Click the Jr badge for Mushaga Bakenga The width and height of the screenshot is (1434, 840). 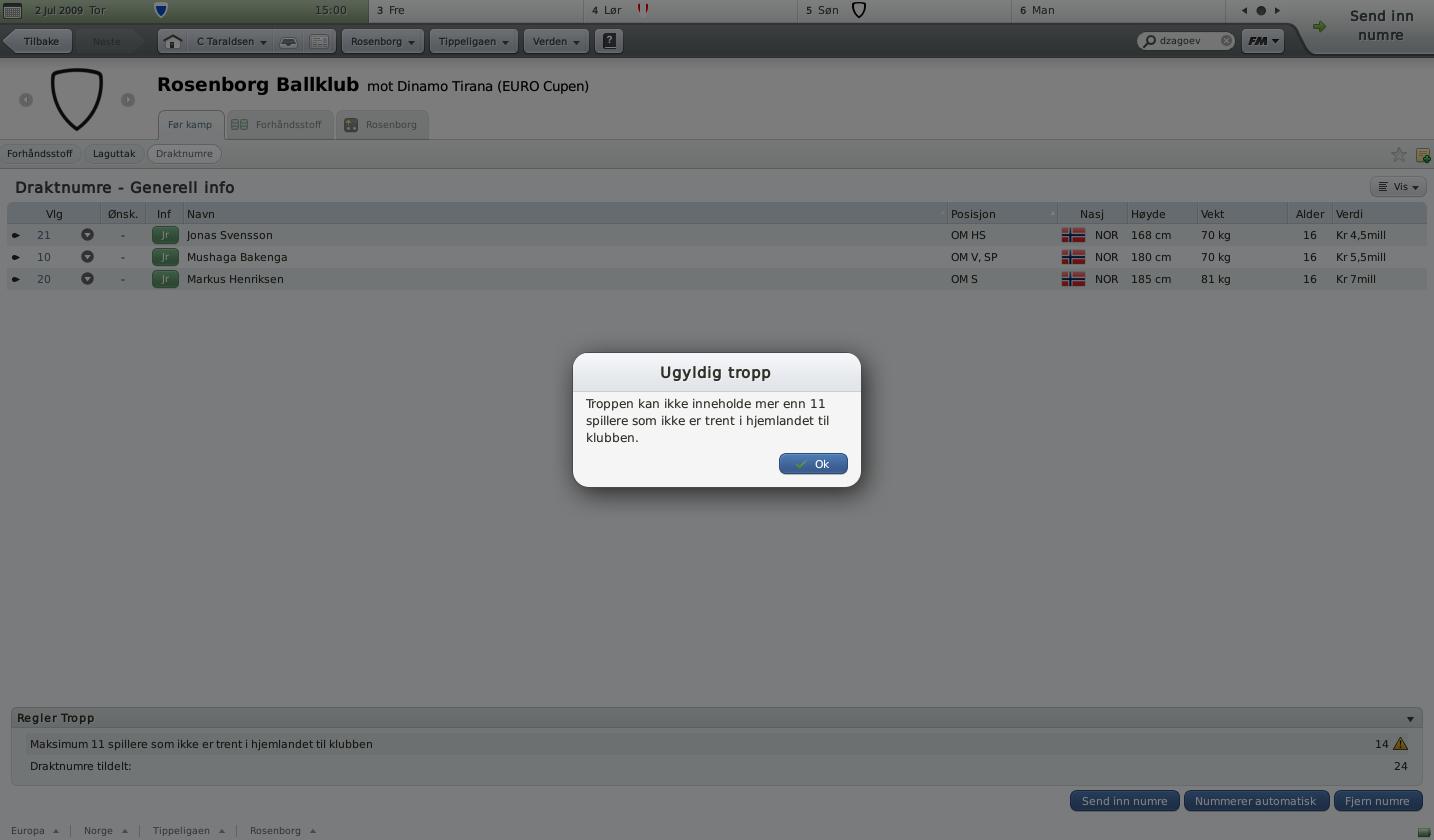(x=165, y=257)
